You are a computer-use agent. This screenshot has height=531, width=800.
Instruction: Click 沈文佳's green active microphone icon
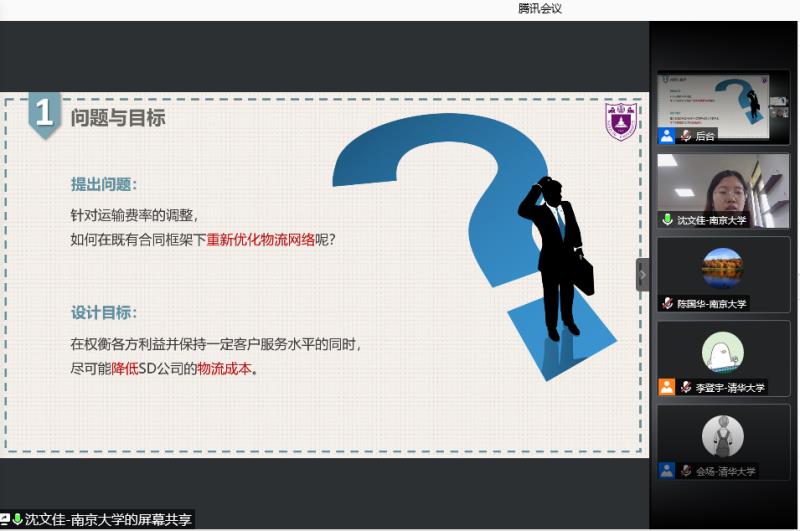[667, 219]
